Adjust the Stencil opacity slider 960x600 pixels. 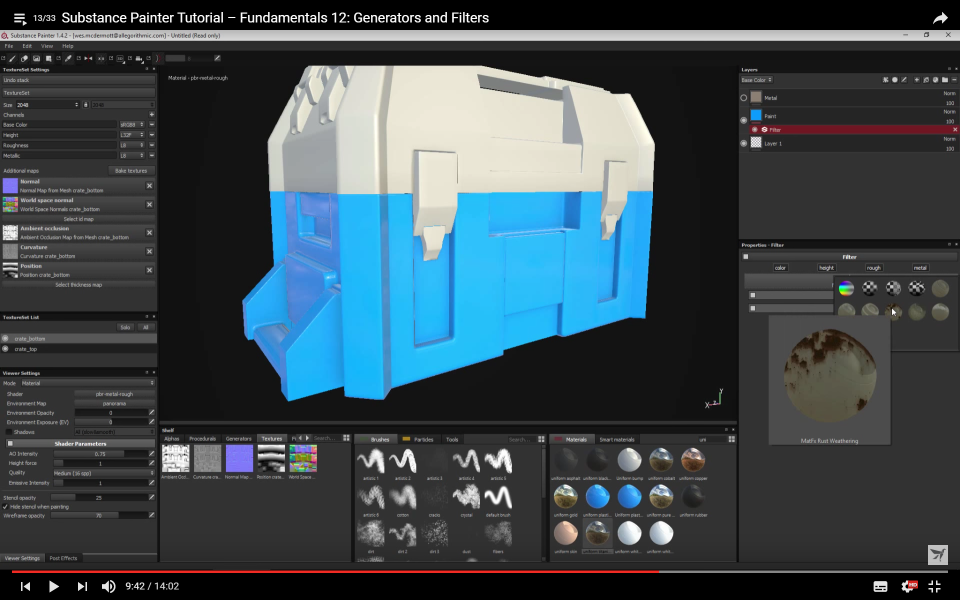pyautogui.click(x=99, y=497)
